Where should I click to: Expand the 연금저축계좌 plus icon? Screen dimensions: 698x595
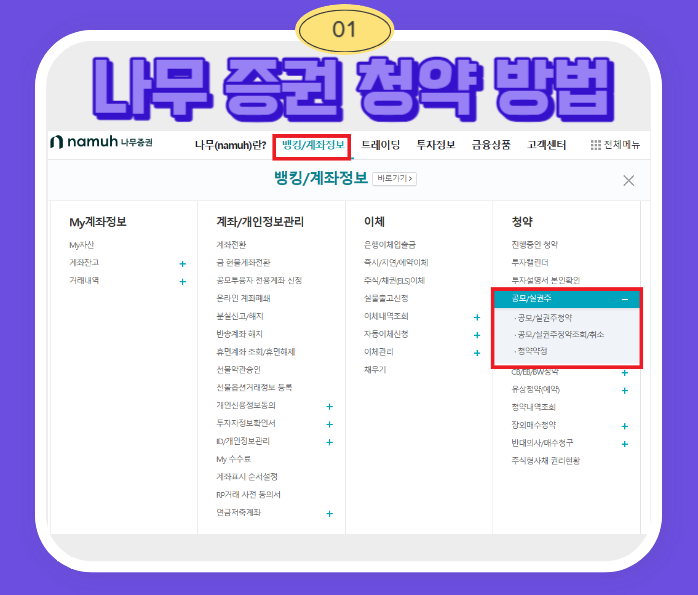click(x=329, y=514)
